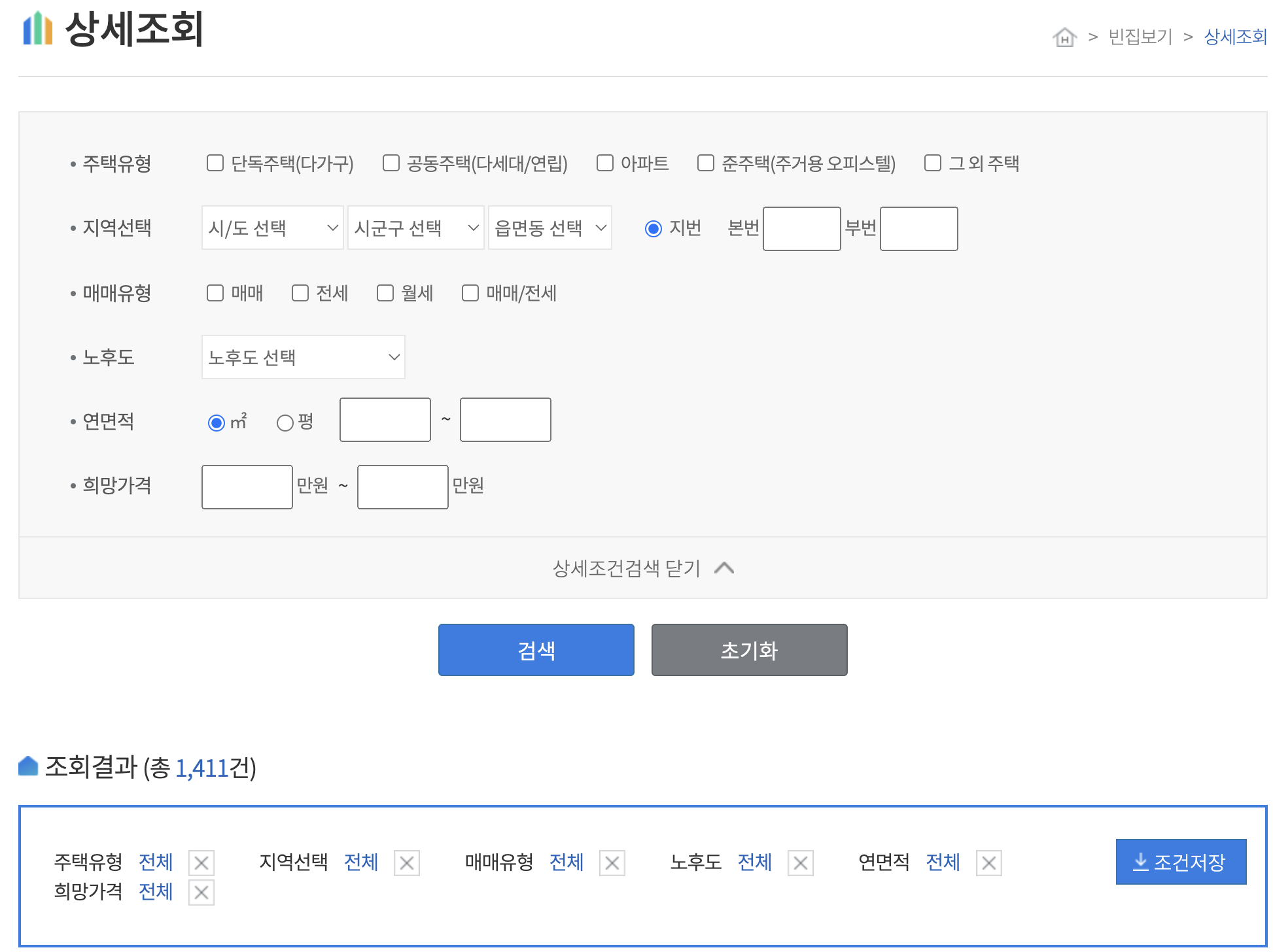Image resolution: width=1273 pixels, height=952 pixels.
Task: Check the 아파트 housing type checkbox
Action: [605, 163]
